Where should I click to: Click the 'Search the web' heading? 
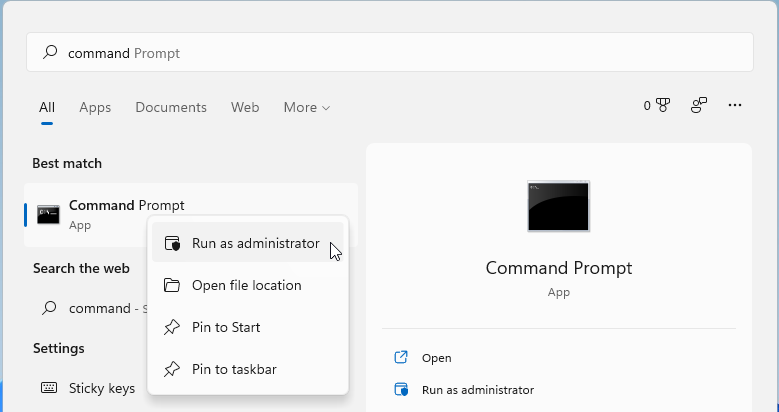(x=81, y=268)
